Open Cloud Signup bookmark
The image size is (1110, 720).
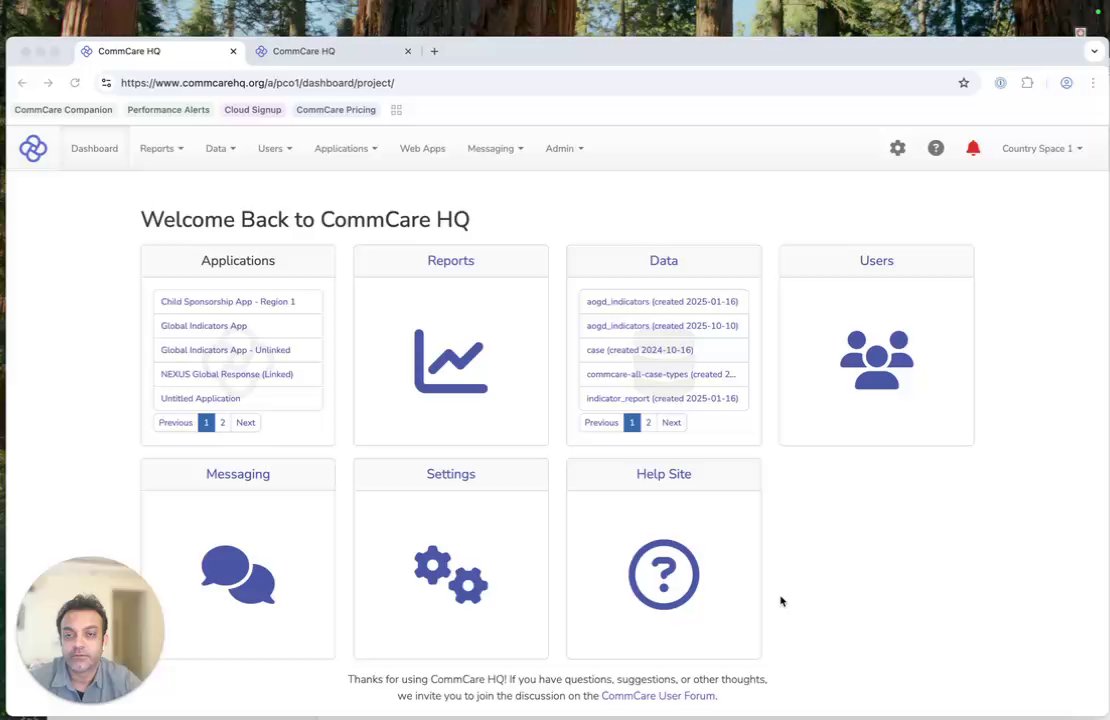click(x=253, y=110)
